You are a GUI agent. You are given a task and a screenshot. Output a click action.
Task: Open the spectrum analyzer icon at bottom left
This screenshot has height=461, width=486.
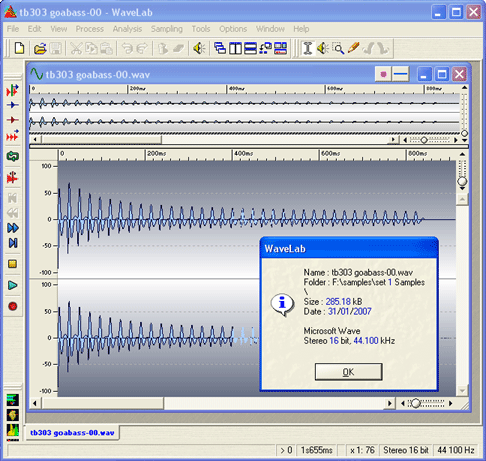[13, 431]
